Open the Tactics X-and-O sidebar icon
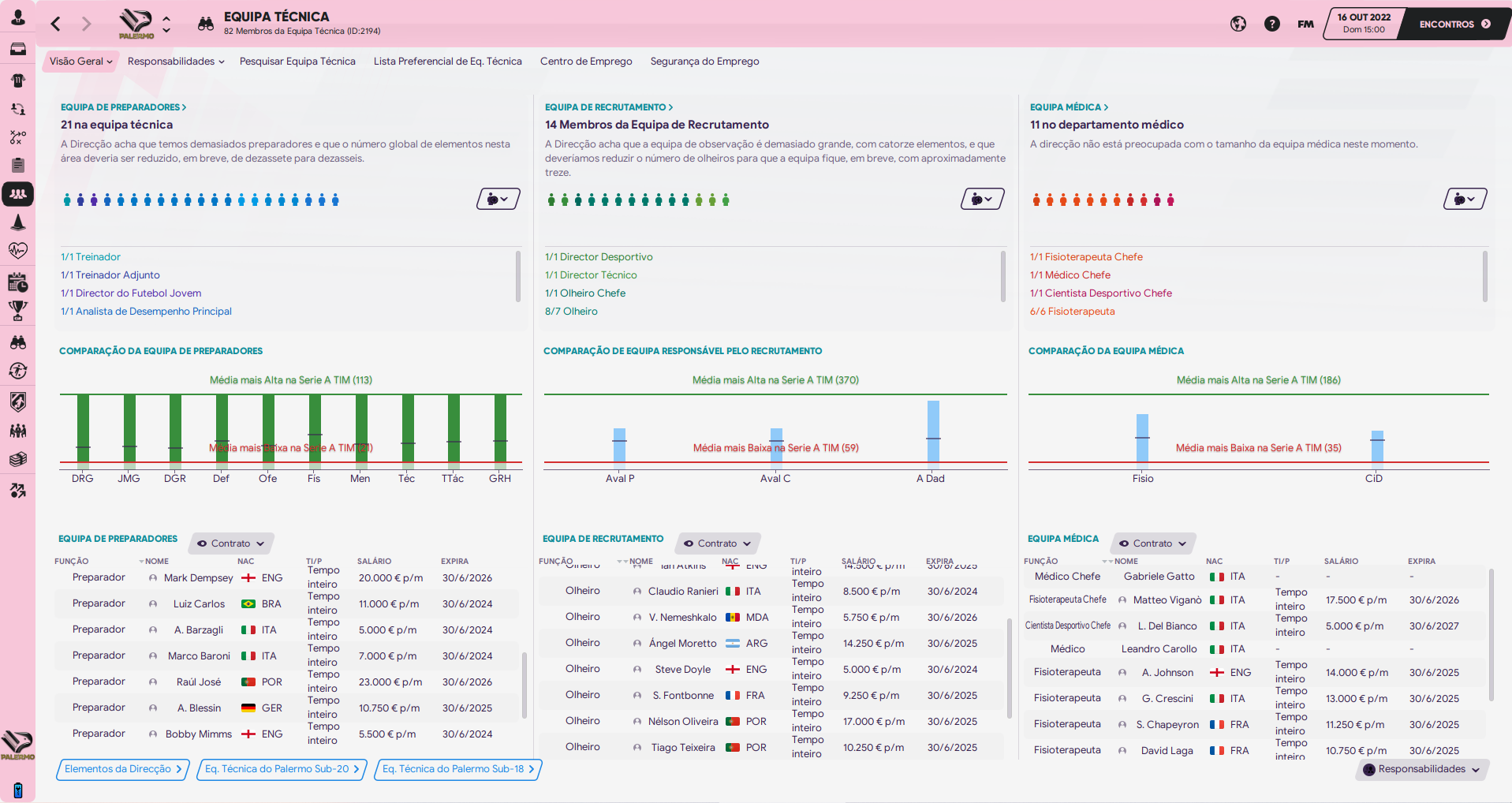This screenshot has height=803, width=1512. pos(17,137)
